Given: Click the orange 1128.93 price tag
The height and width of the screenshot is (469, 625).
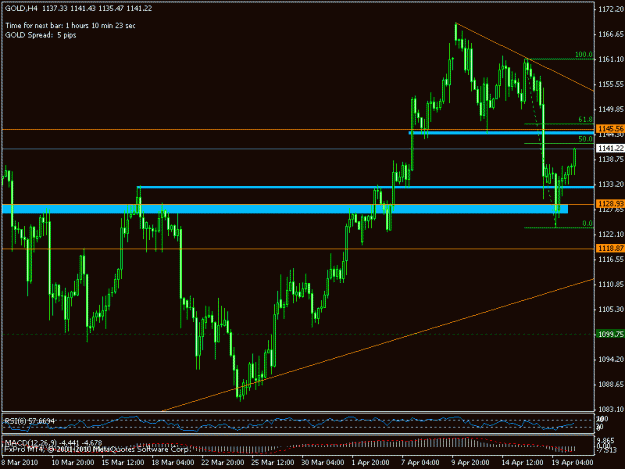Looking at the screenshot, I should pyautogui.click(x=610, y=204).
